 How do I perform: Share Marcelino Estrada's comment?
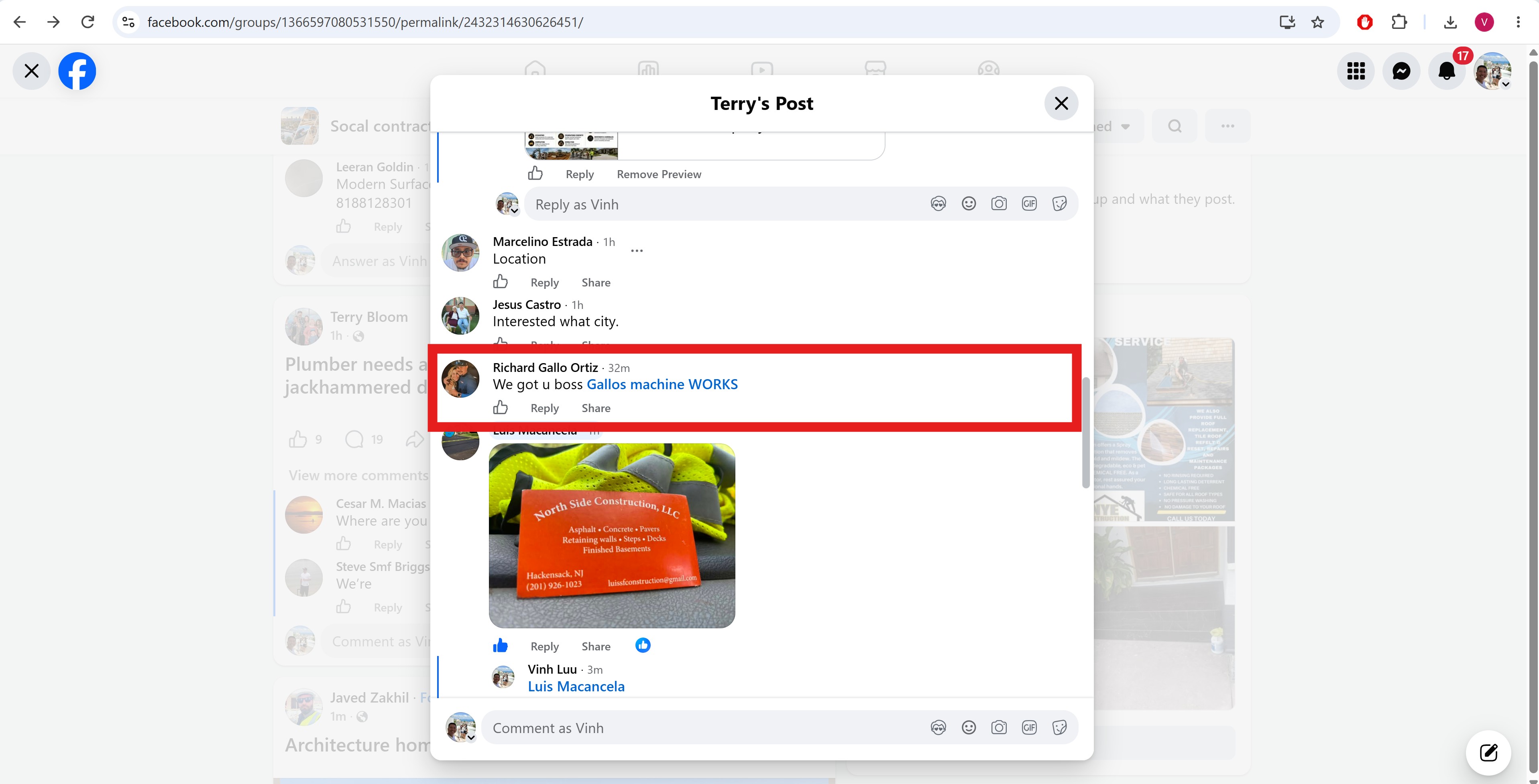pos(596,282)
